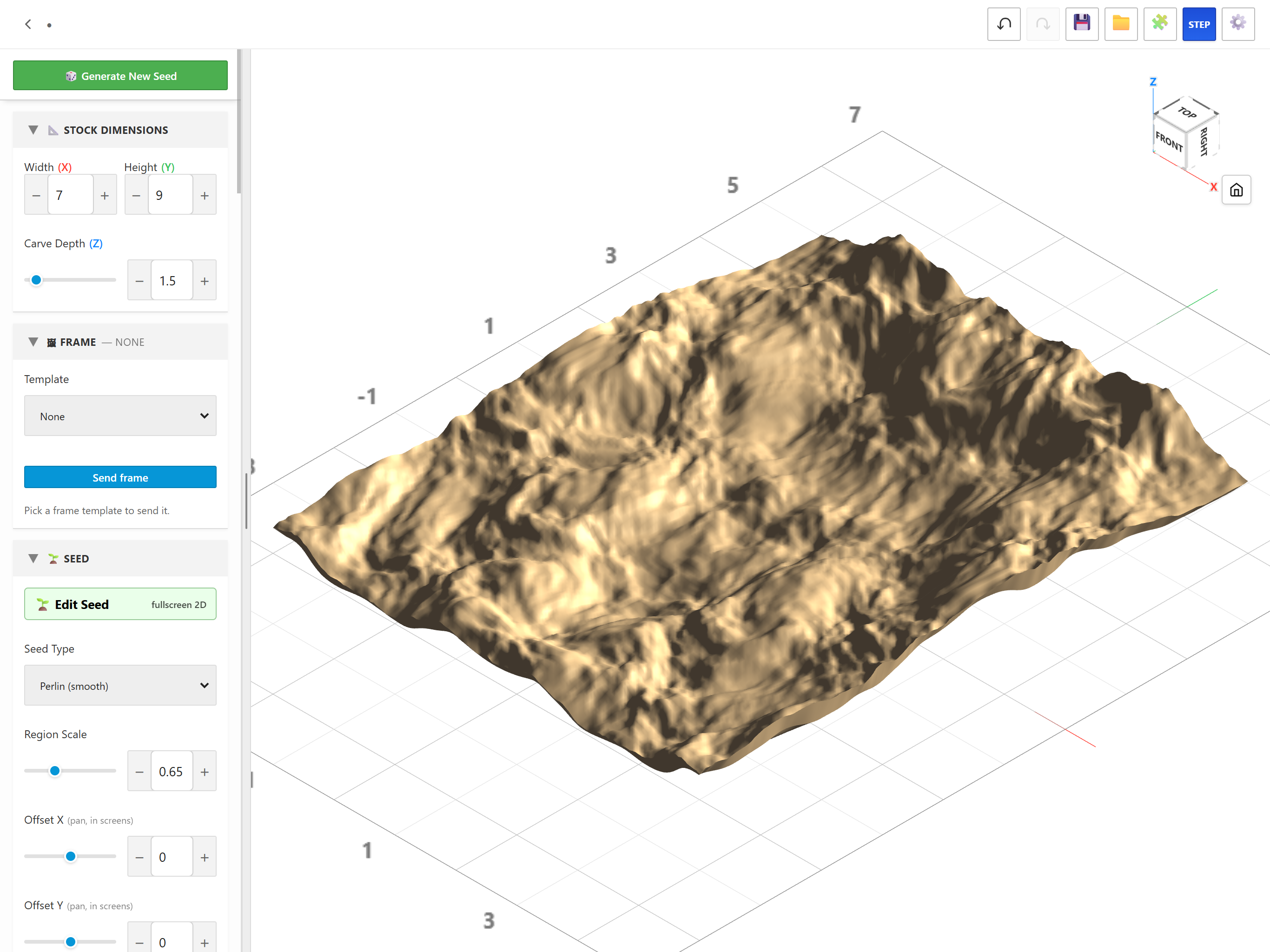
Task: Click the Offset X input field
Action: (x=172, y=857)
